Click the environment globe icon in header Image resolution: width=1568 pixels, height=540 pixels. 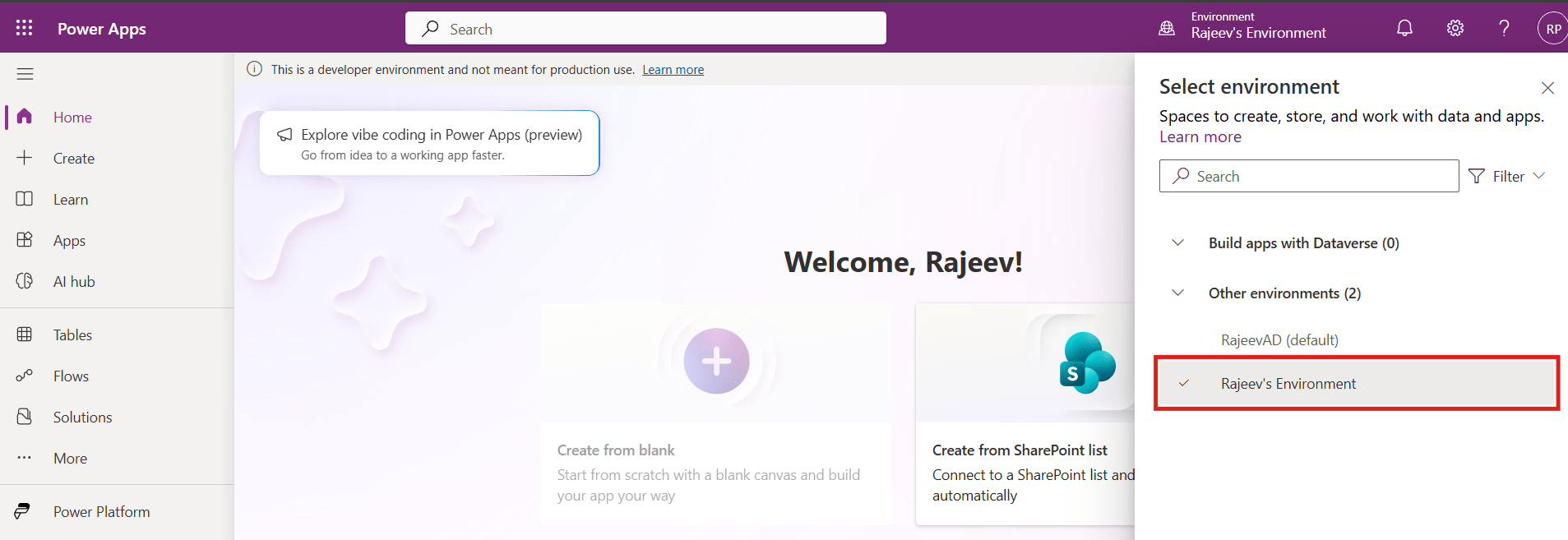tap(1167, 28)
